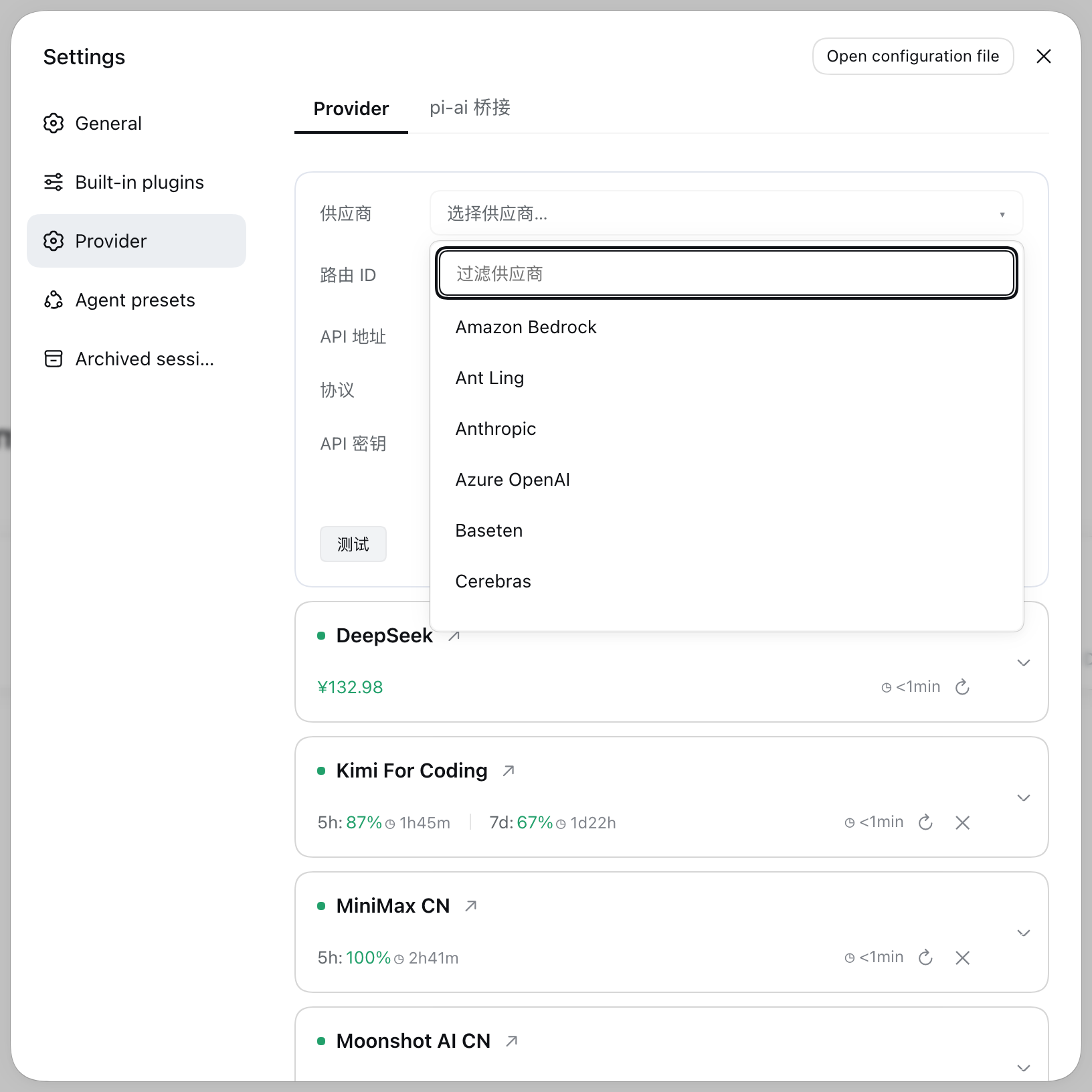Switch to the pi-ai 桥接 tab
The image size is (1092, 1092).
pos(470,108)
